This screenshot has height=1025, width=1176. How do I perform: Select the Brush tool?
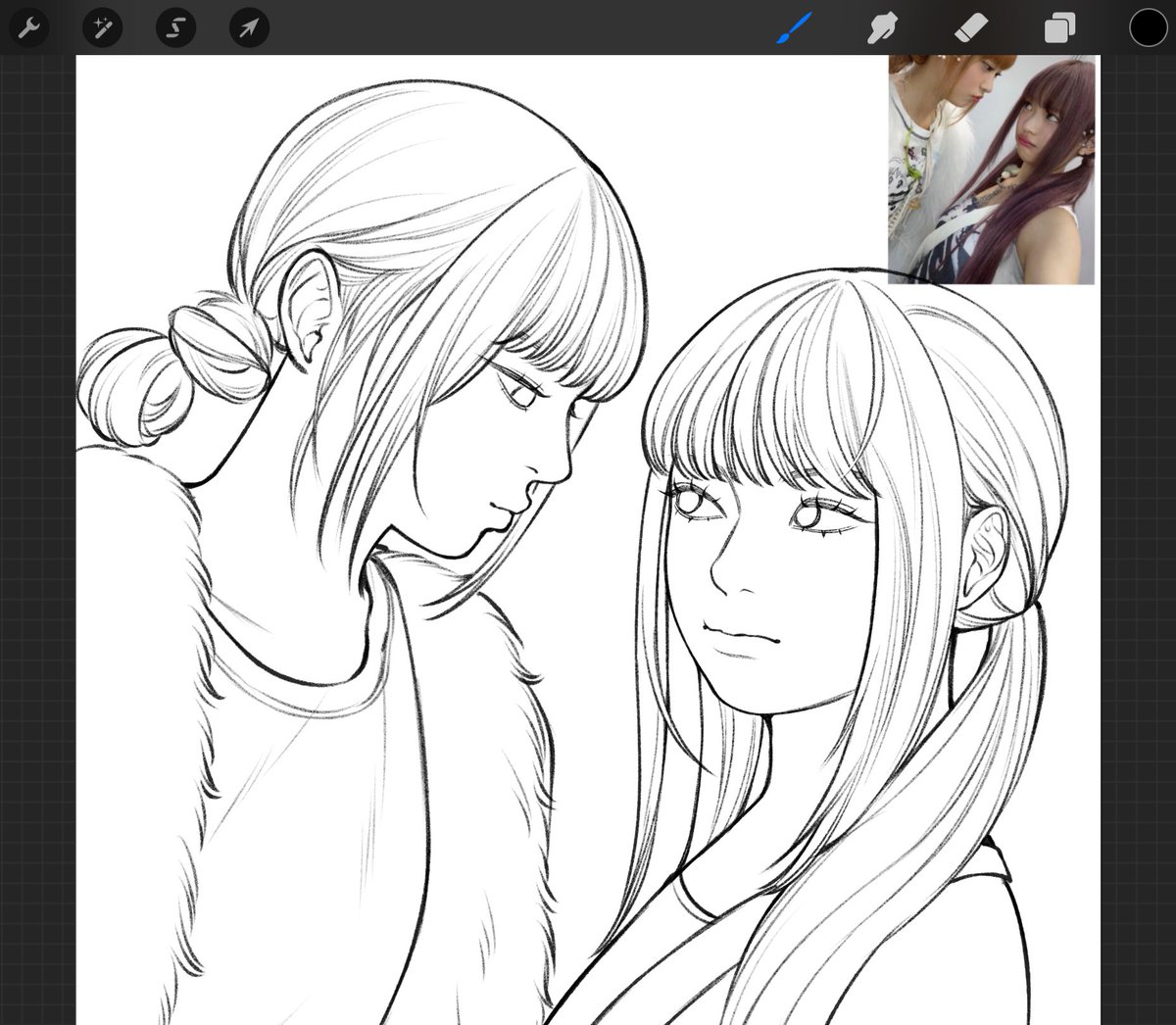coord(794,28)
